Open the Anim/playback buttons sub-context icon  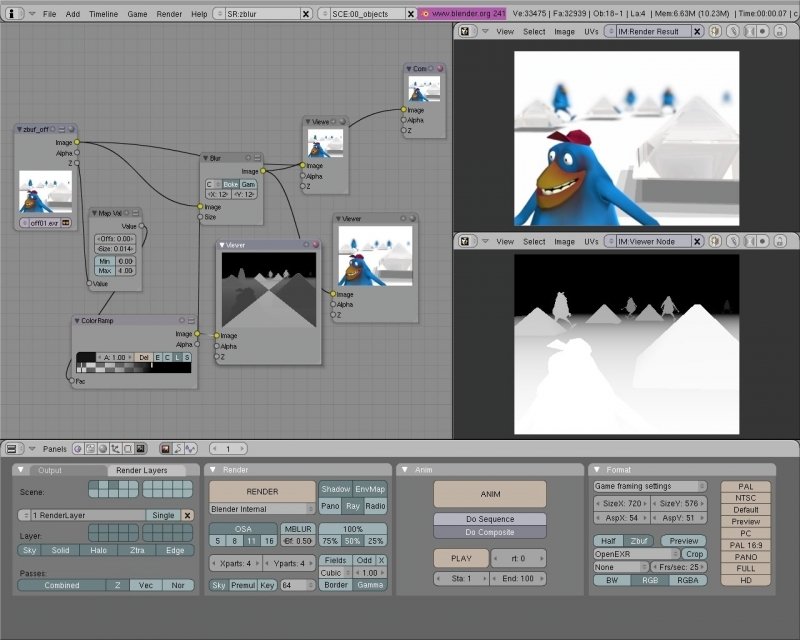(178, 449)
